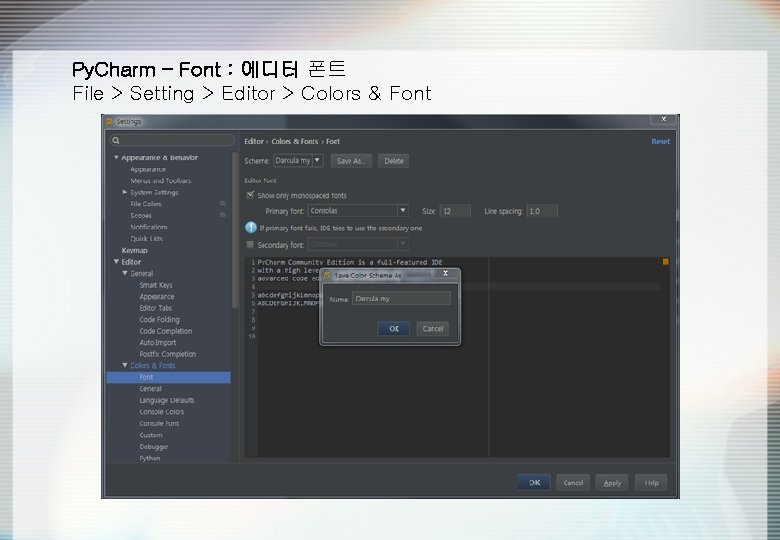Select Debugger under Colors & Fonts

point(154,447)
